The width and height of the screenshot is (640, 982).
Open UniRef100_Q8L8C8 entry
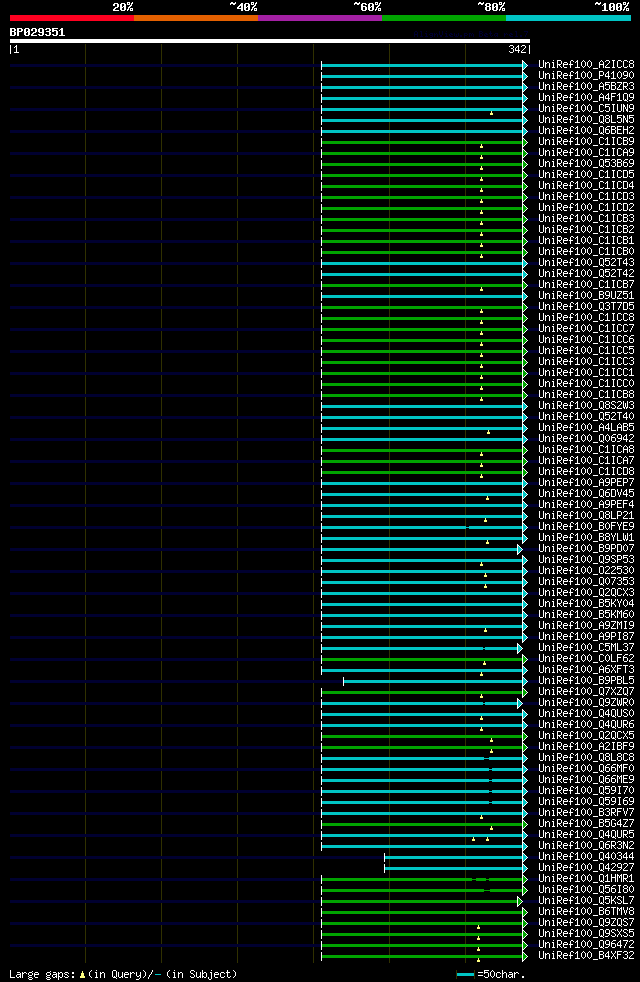point(586,757)
